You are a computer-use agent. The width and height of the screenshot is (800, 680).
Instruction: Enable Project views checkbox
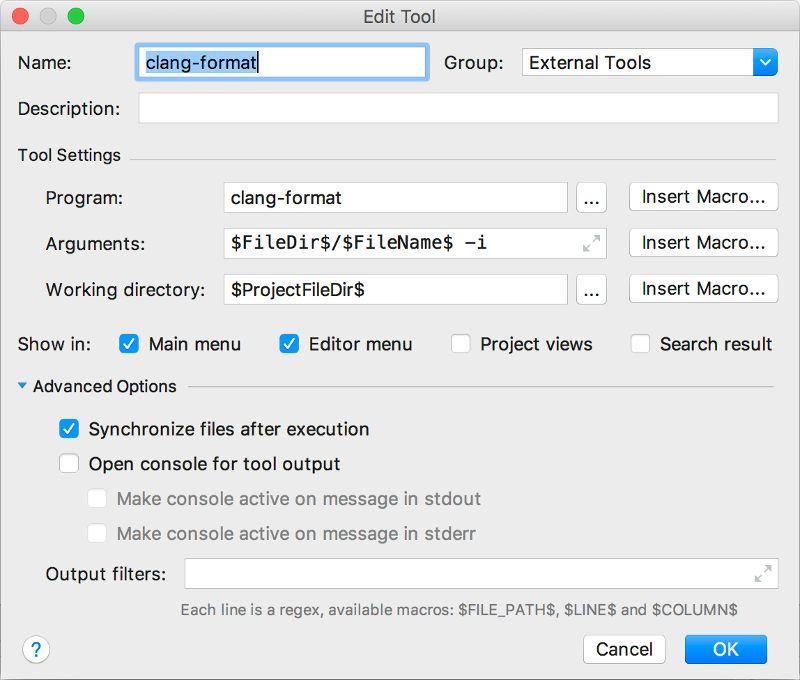460,344
